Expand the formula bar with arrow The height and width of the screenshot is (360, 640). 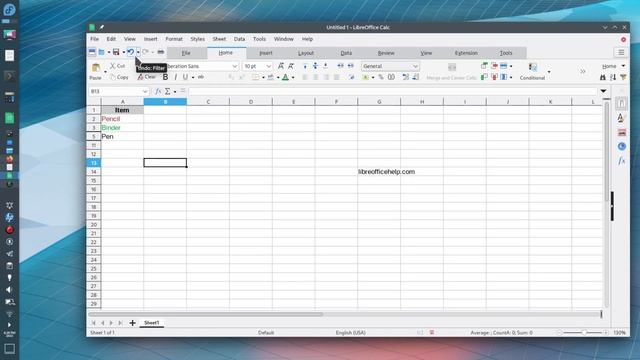[x=603, y=91]
